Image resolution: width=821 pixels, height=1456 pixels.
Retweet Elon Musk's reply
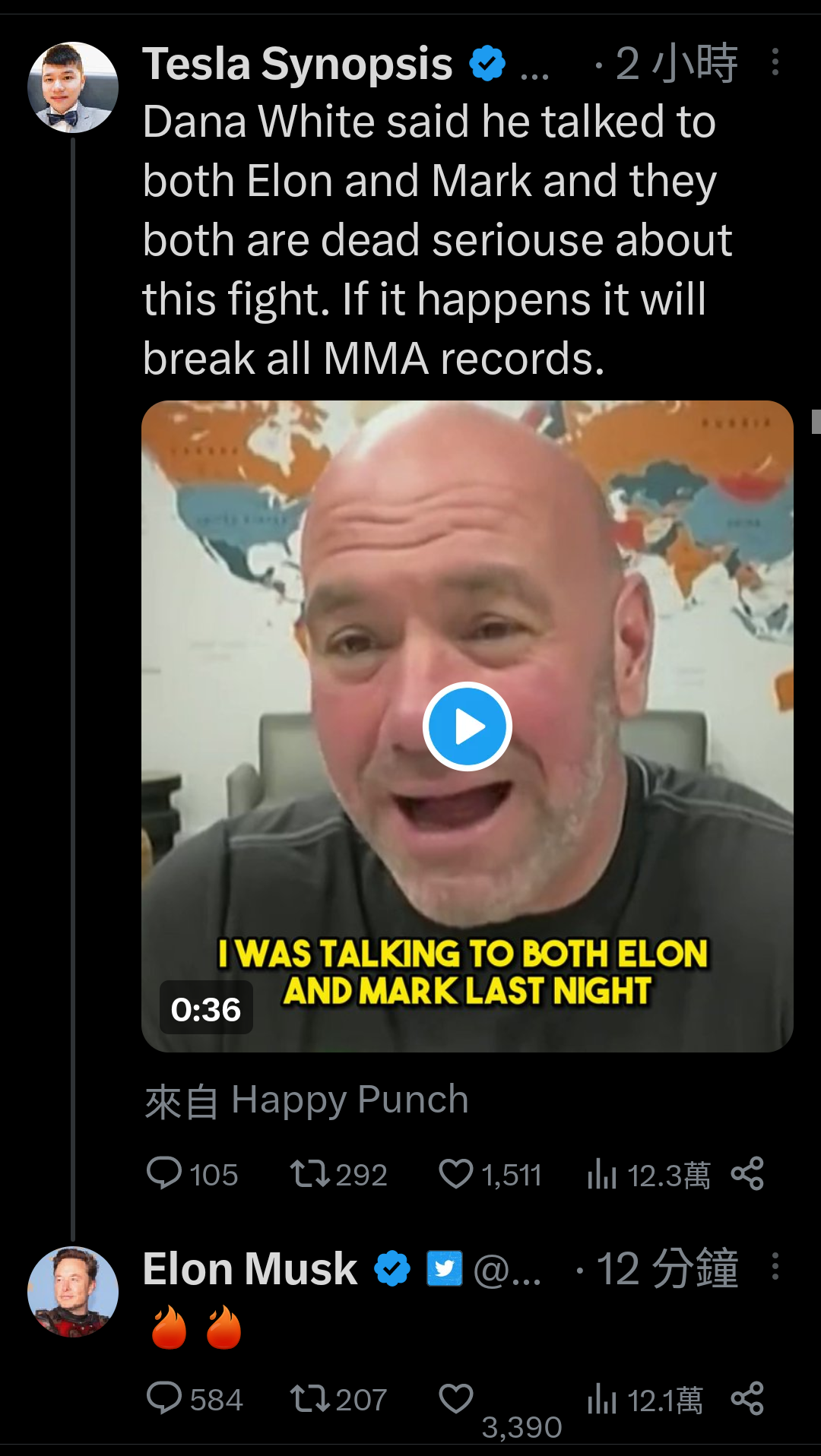(309, 1398)
